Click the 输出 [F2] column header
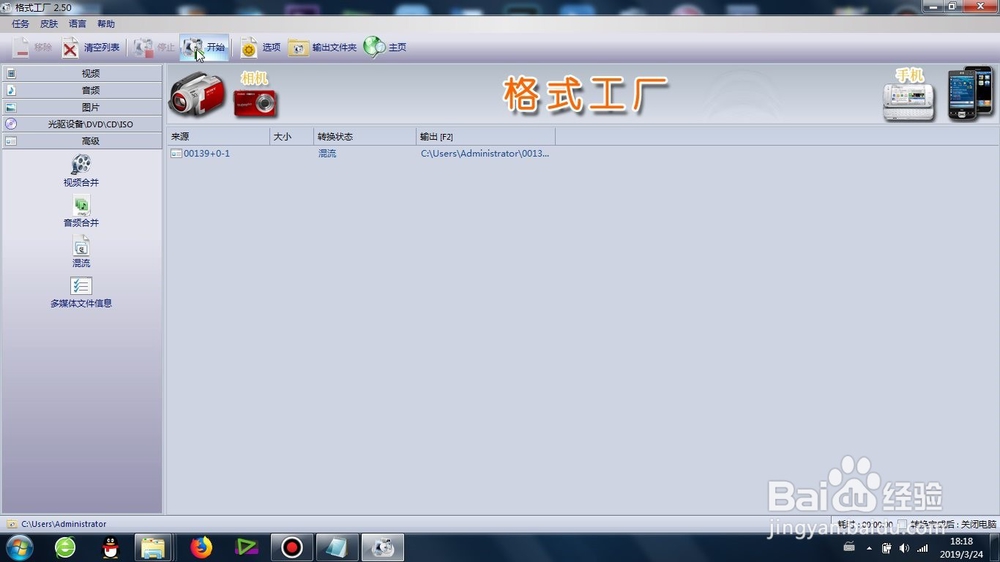This screenshot has width=1000, height=562. coord(486,137)
